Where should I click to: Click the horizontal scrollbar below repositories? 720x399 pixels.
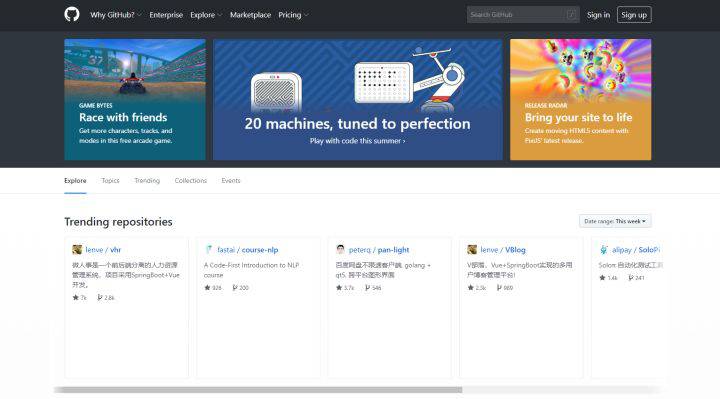(x=258, y=390)
